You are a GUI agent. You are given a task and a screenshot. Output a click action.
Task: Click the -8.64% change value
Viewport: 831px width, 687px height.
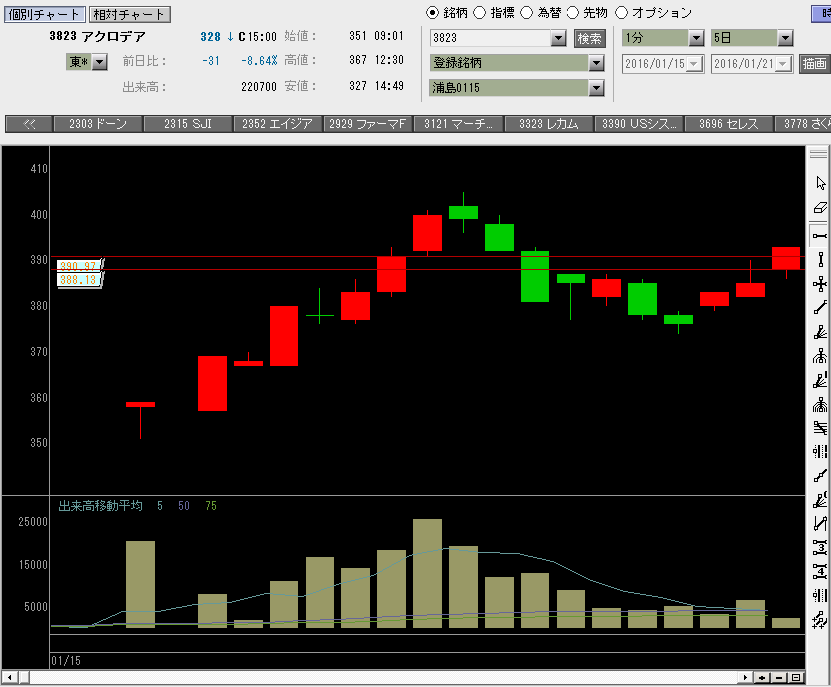coord(259,61)
